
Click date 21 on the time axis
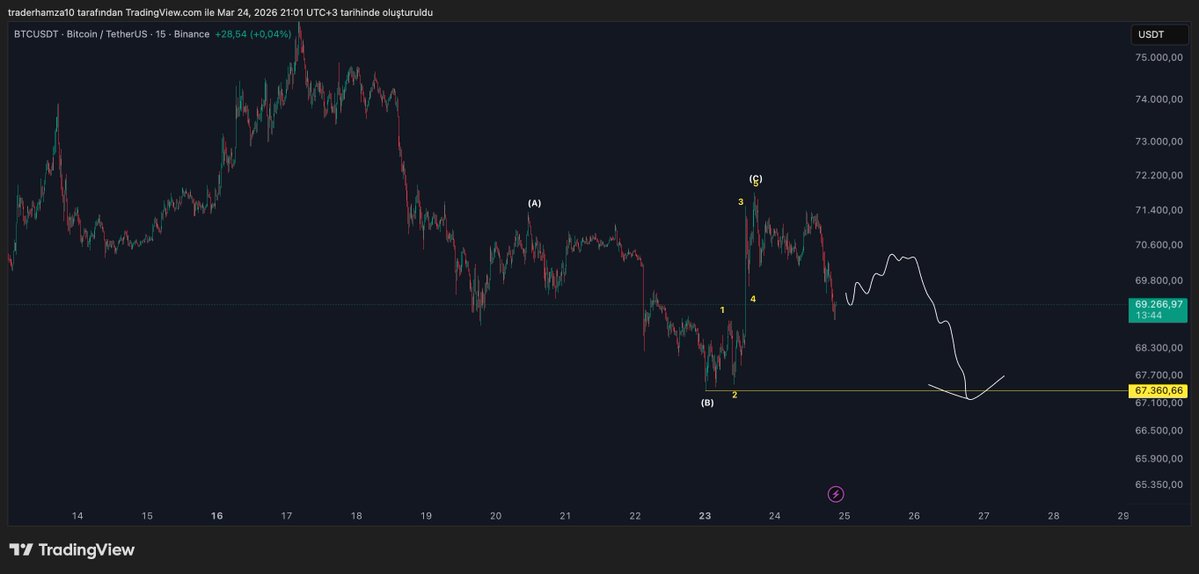565,516
